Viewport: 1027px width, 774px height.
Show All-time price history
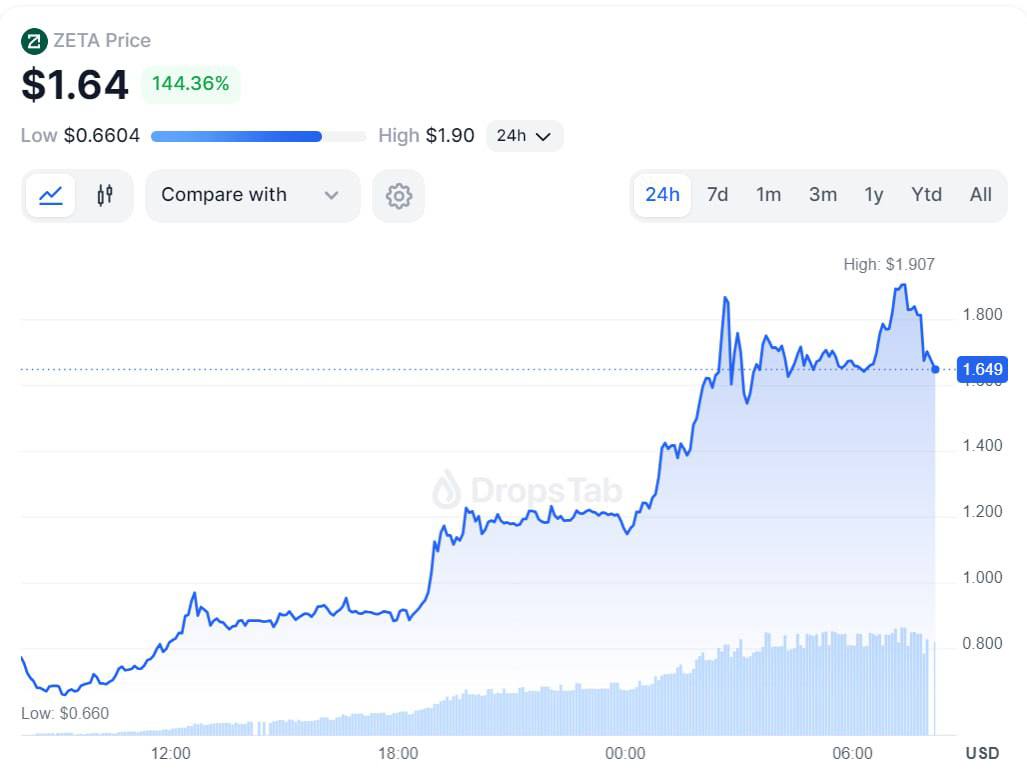pos(980,195)
